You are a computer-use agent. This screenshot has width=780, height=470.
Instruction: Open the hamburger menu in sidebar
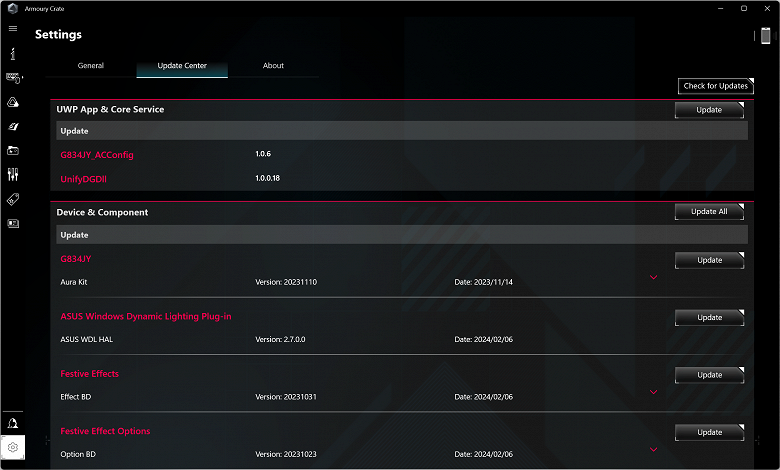click(x=13, y=28)
